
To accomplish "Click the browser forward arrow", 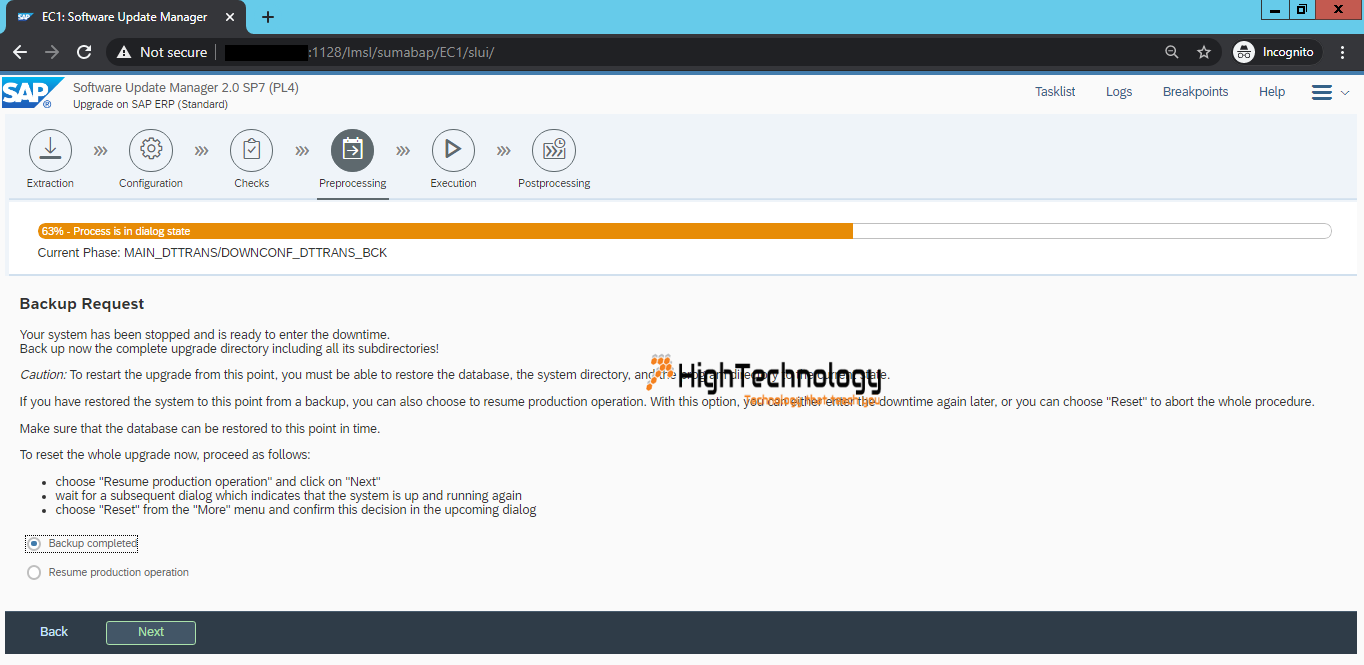I will 52,52.
